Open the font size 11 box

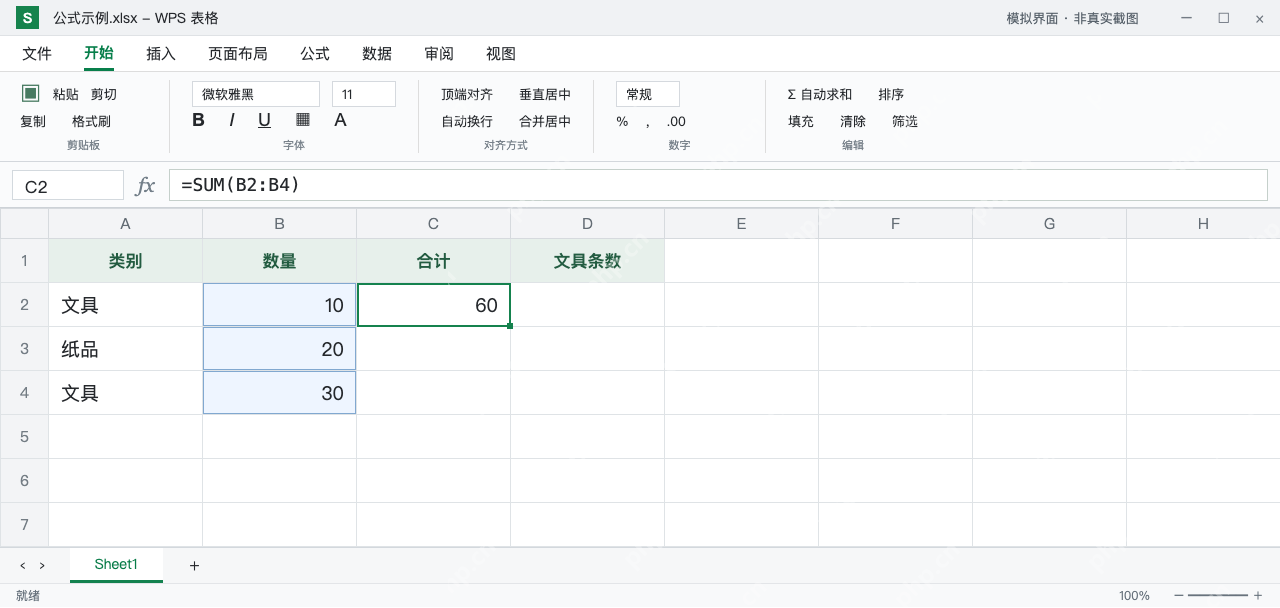364,94
